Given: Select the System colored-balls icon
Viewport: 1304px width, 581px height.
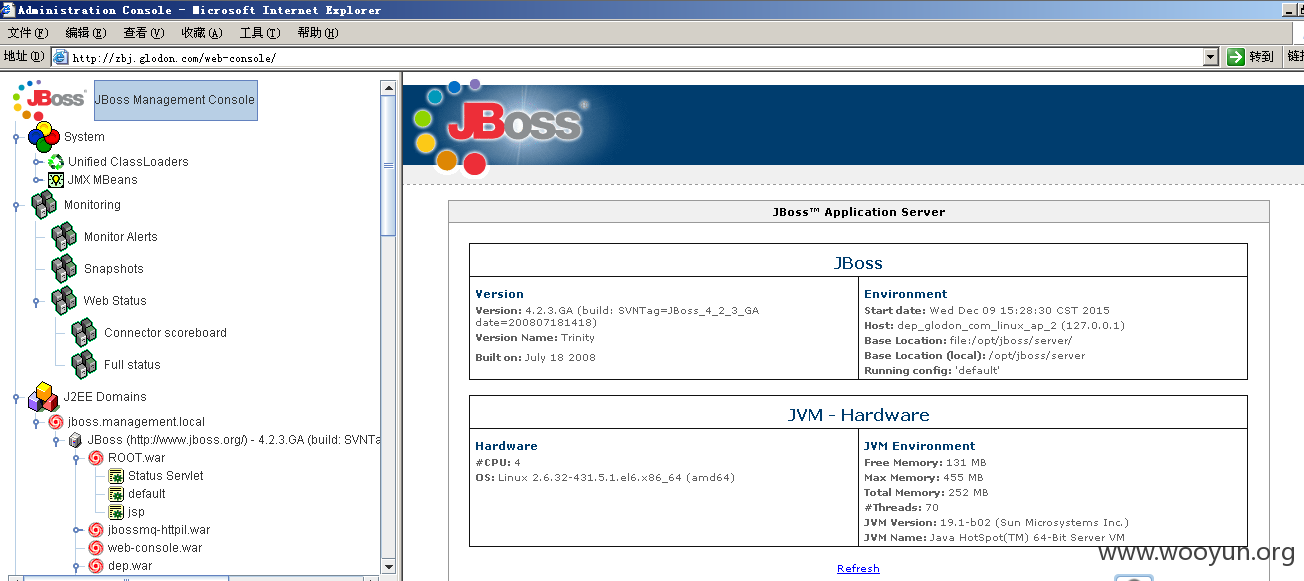Looking at the screenshot, I should click(45, 137).
